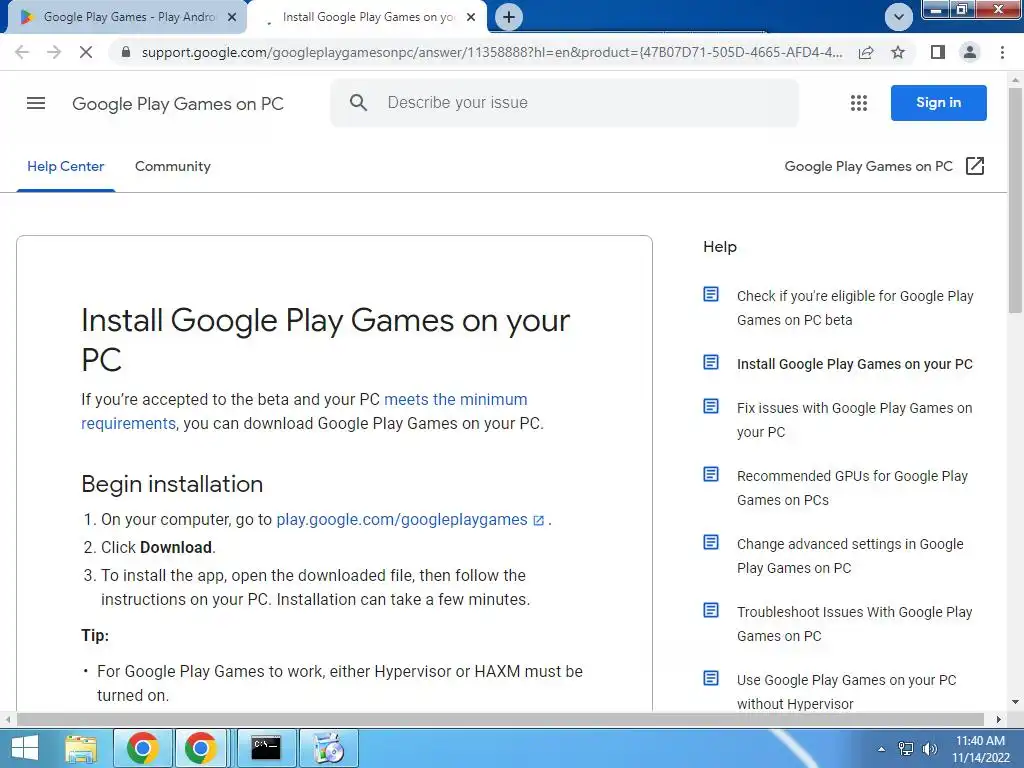This screenshot has height=768, width=1024.
Task: Open the Chrome profile avatar icon
Action: click(970, 52)
